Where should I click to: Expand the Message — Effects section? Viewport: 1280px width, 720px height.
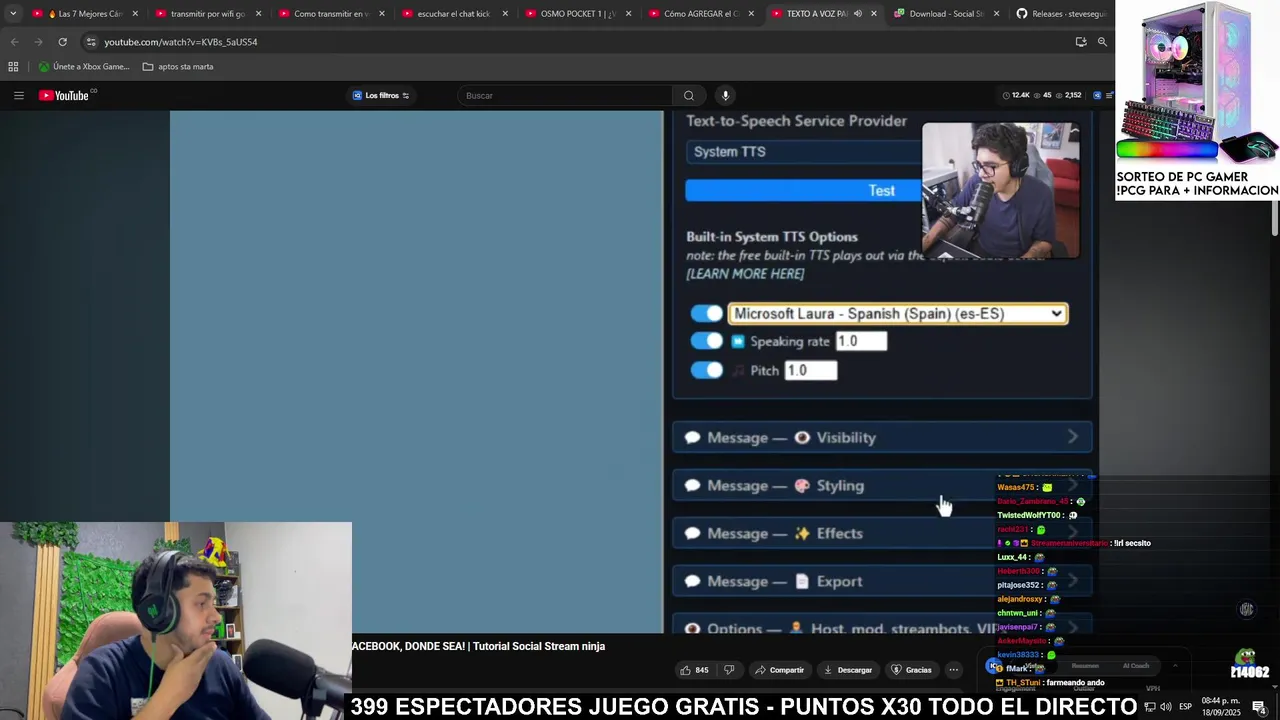coord(882,533)
